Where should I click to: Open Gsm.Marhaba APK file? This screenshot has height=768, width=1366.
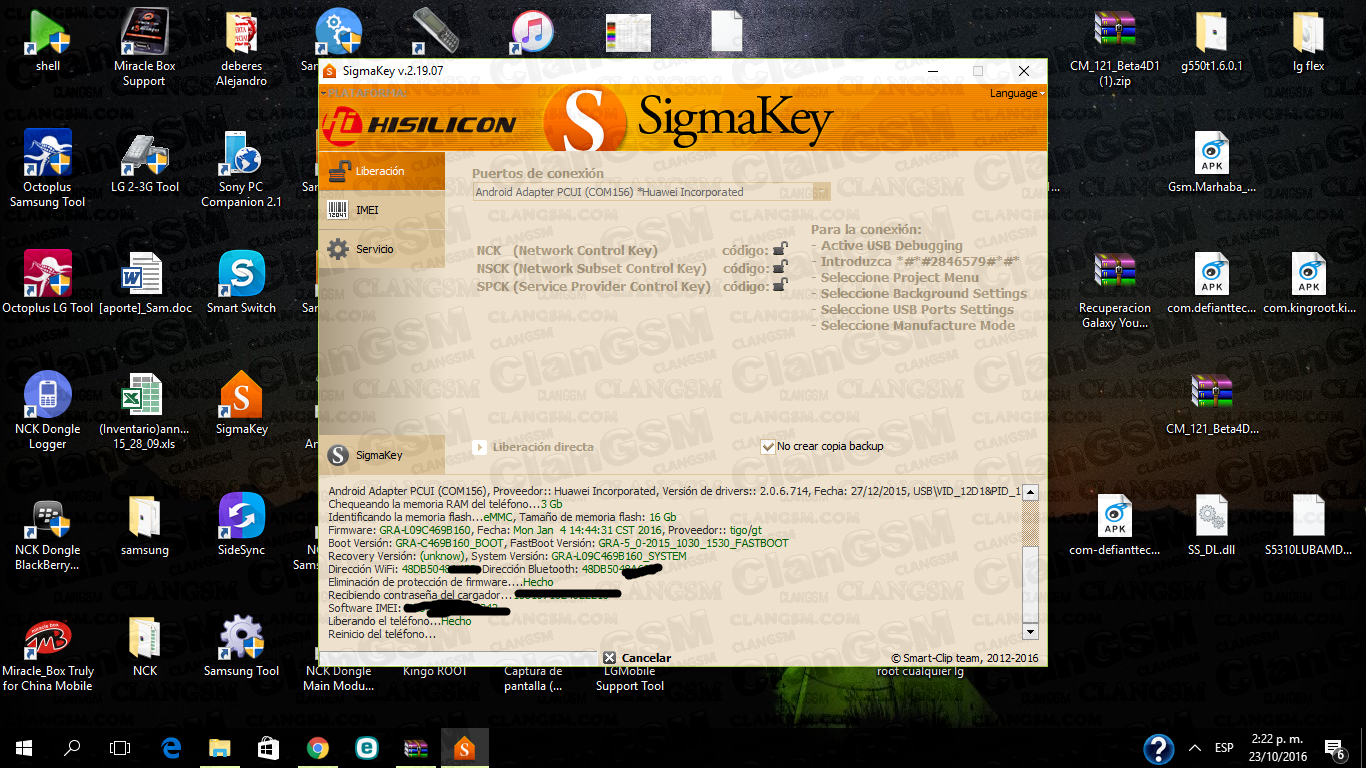(1212, 162)
